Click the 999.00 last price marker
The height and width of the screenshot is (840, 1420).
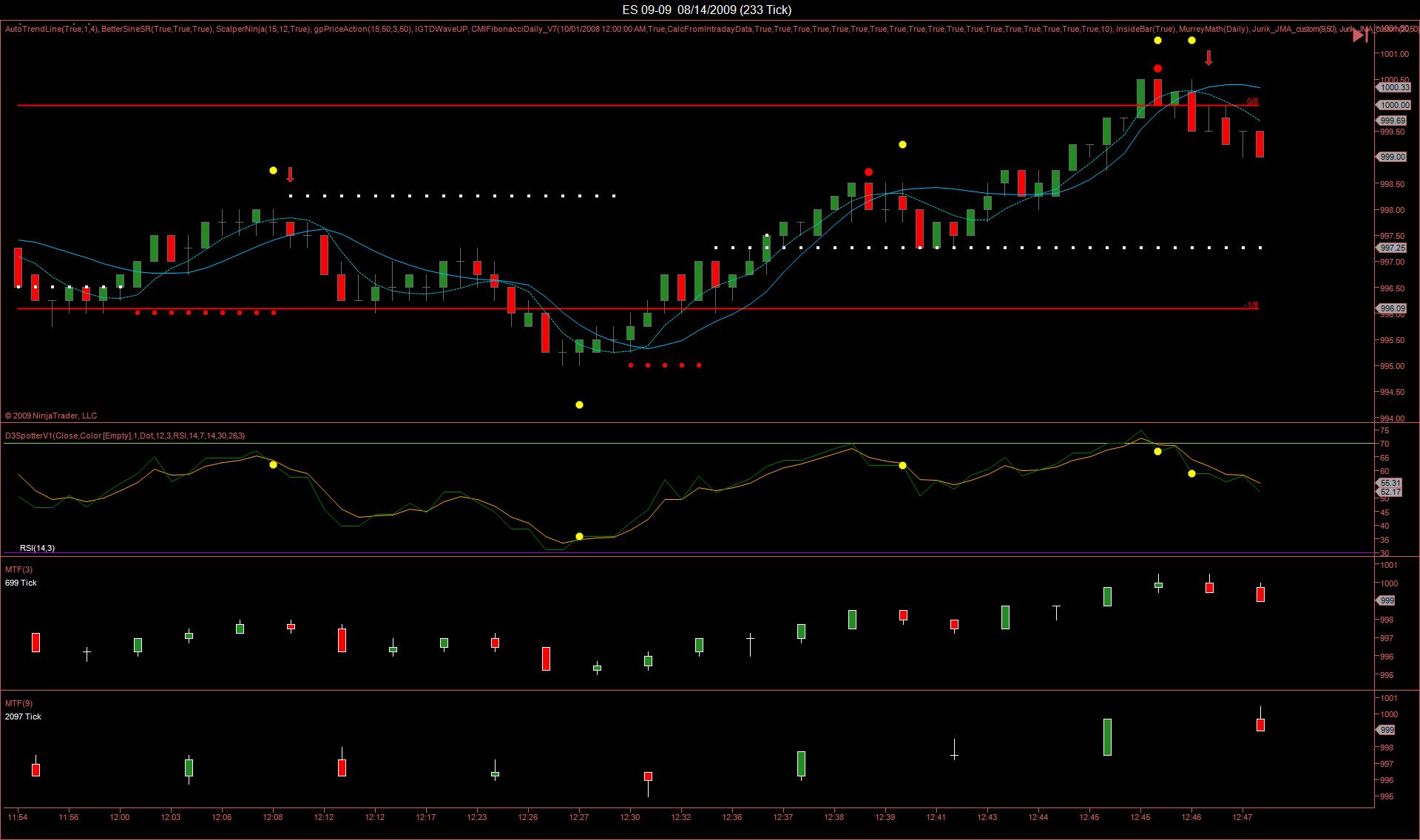[x=1392, y=157]
